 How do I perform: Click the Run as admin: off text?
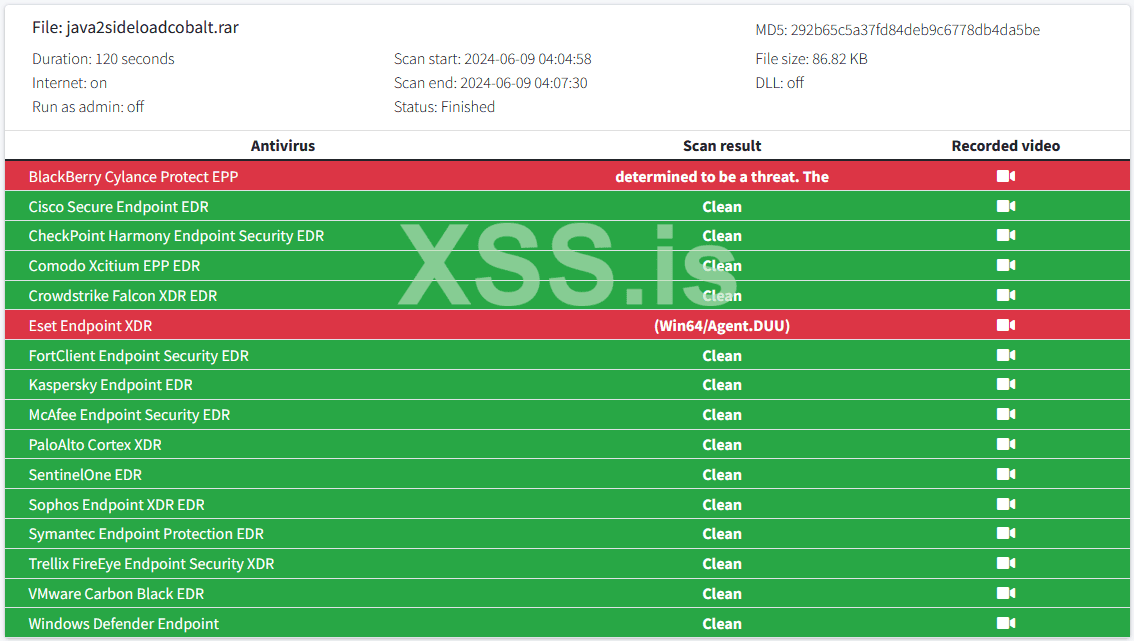click(x=88, y=107)
